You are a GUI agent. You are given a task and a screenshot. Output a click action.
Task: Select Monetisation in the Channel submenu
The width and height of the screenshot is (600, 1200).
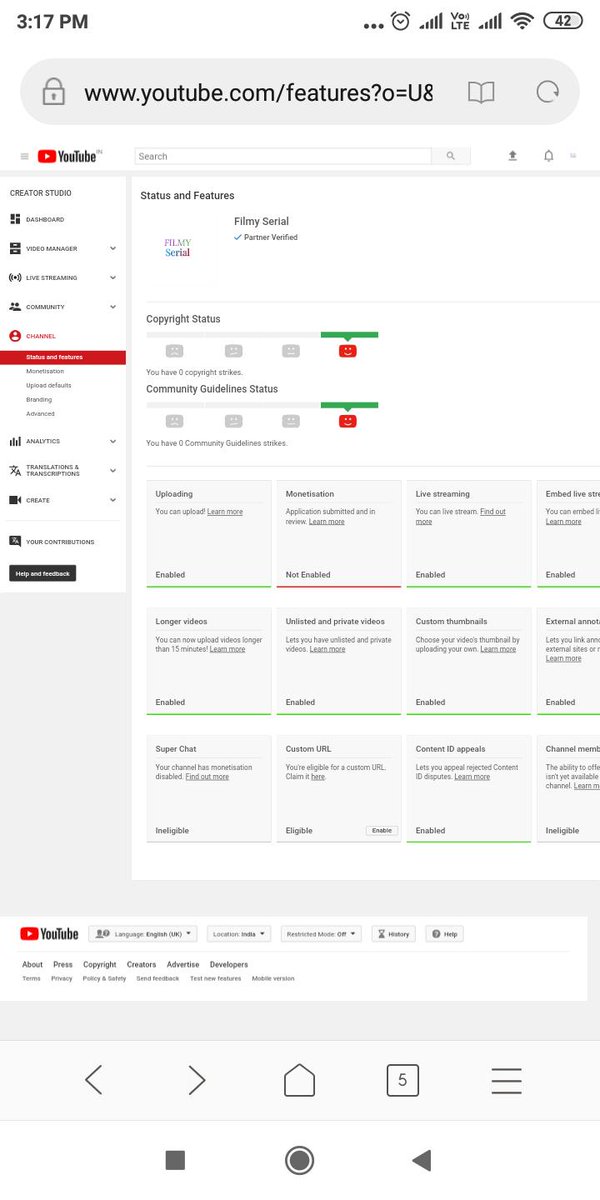coord(45,371)
